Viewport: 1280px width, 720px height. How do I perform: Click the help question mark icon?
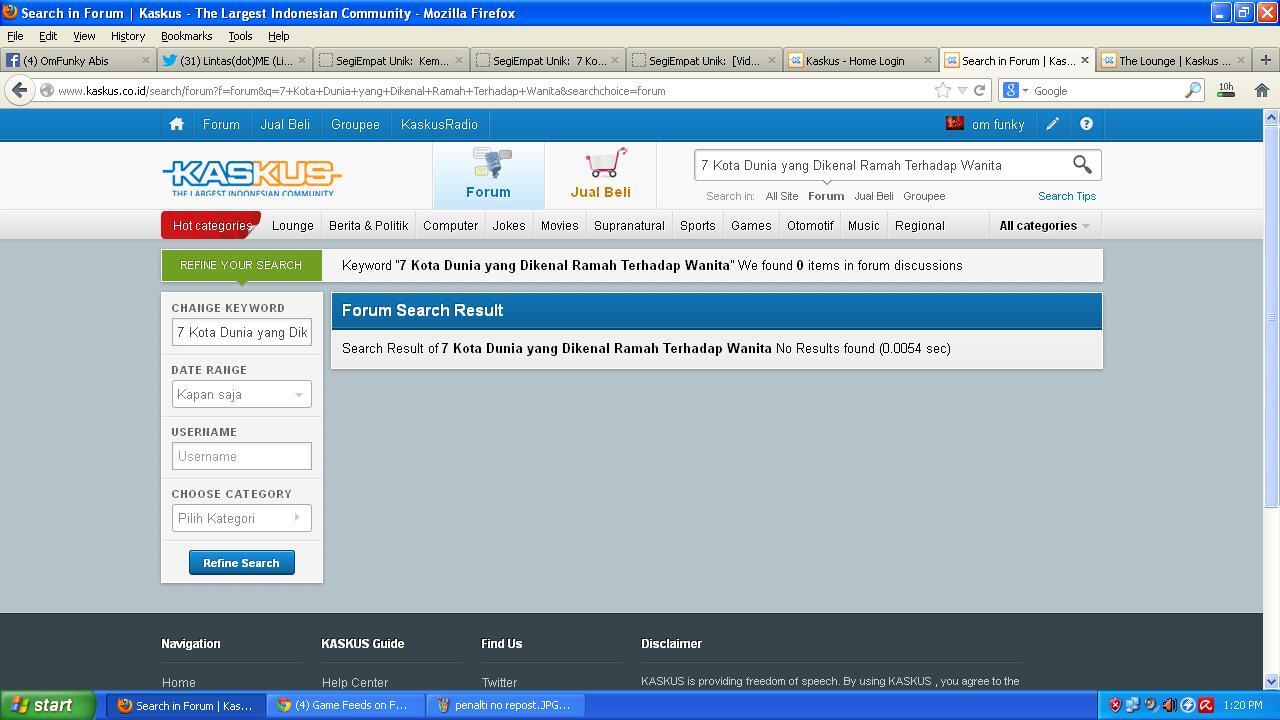pyautogui.click(x=1086, y=124)
